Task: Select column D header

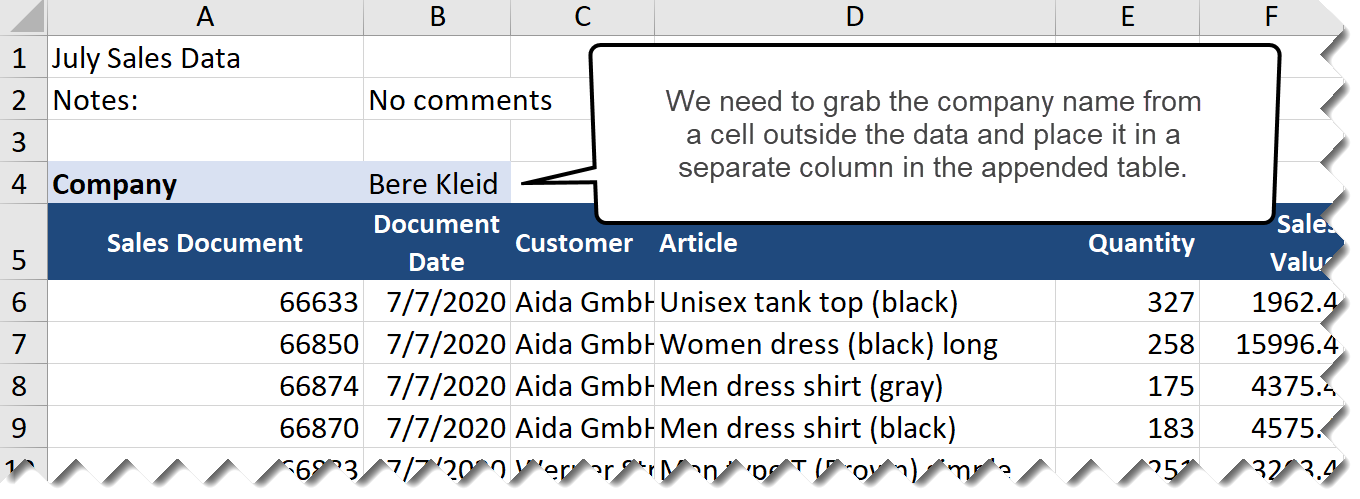Action: (x=854, y=15)
